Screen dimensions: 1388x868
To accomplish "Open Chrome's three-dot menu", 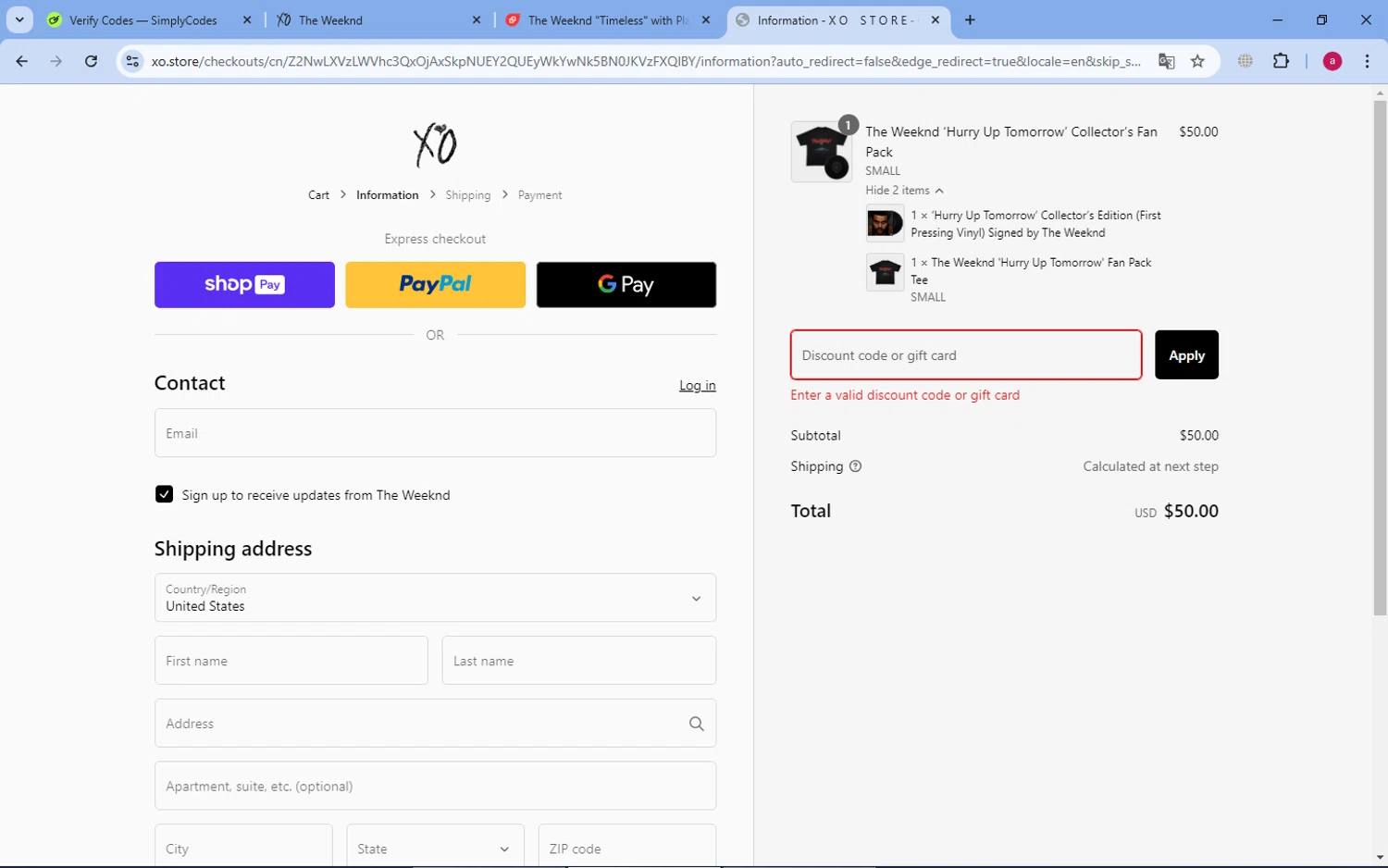I will click(1367, 61).
